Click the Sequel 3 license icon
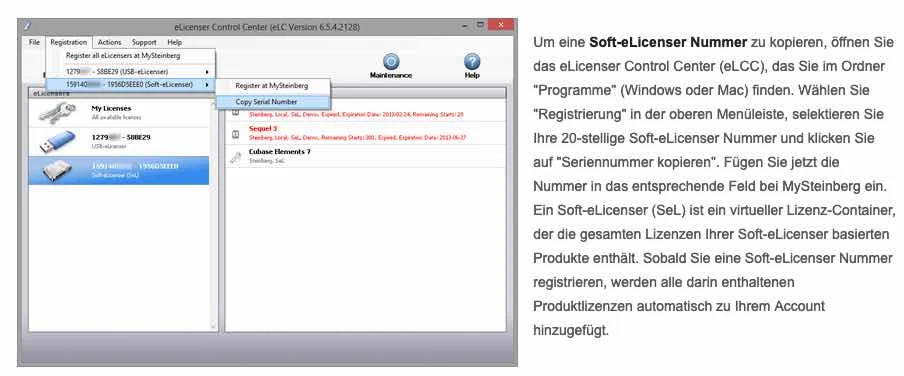The height and width of the screenshot is (376, 904). [235, 134]
